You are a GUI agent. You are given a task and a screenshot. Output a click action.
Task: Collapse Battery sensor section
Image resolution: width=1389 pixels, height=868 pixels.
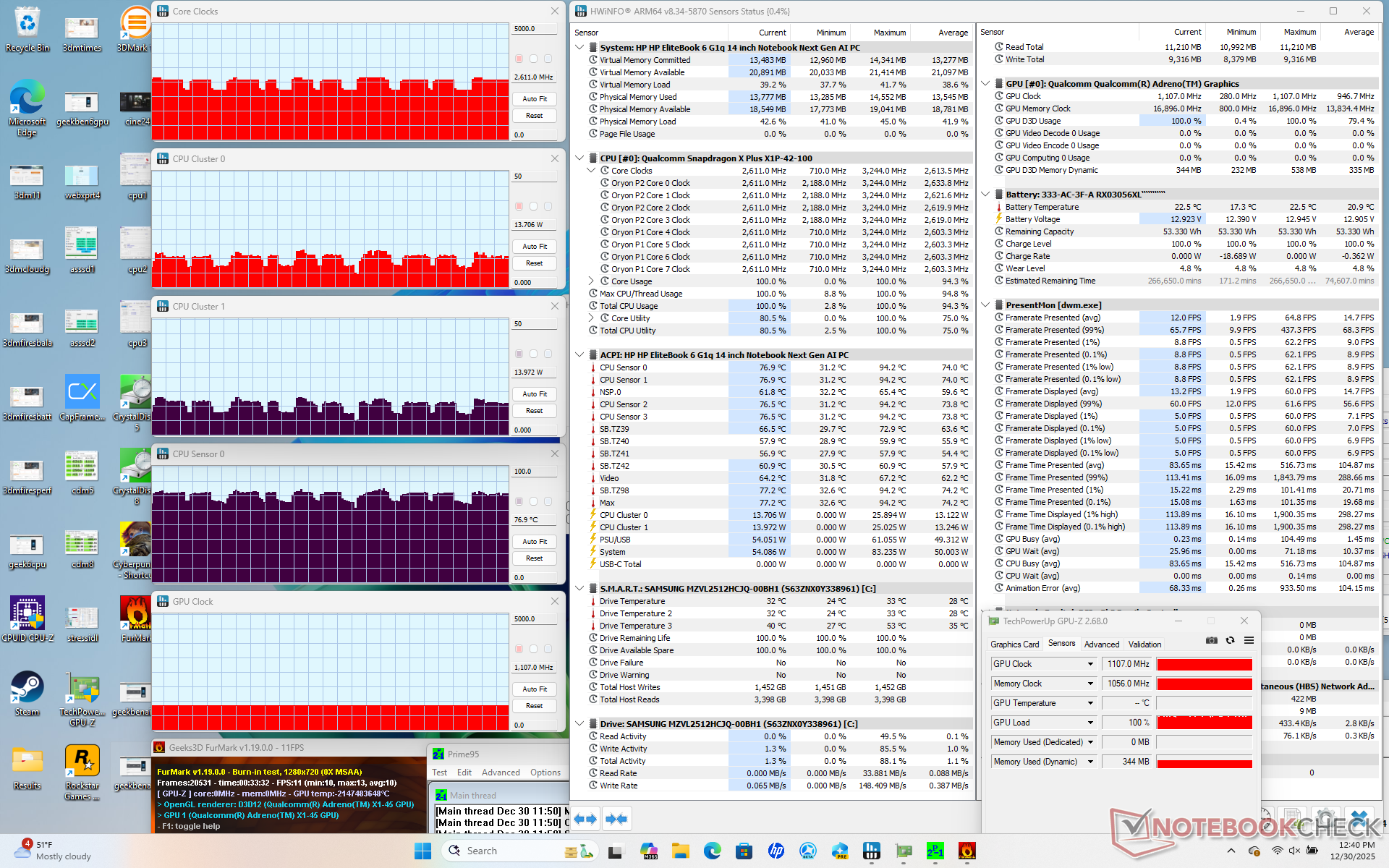(985, 195)
